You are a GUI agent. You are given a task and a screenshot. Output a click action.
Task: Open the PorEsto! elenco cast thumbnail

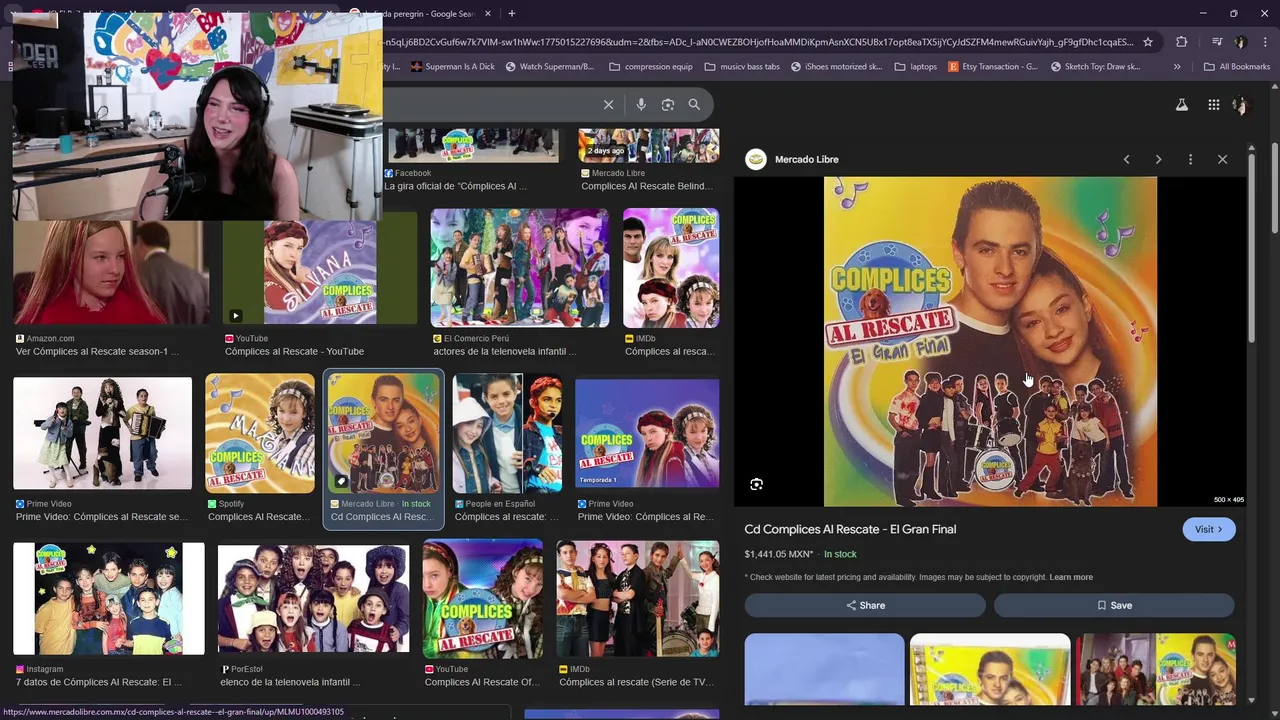tap(314, 598)
